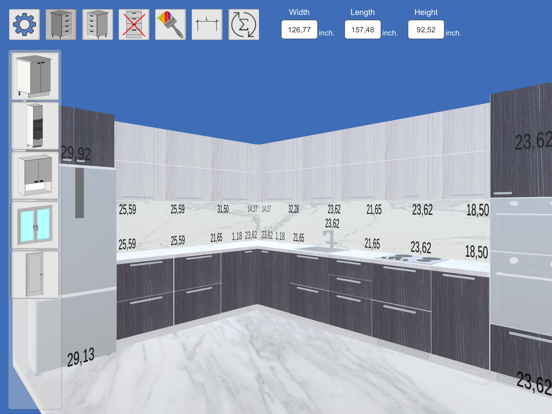This screenshot has height=414, width=552.
Task: Click the upper 18,50 dimension label
Action: 477,210
